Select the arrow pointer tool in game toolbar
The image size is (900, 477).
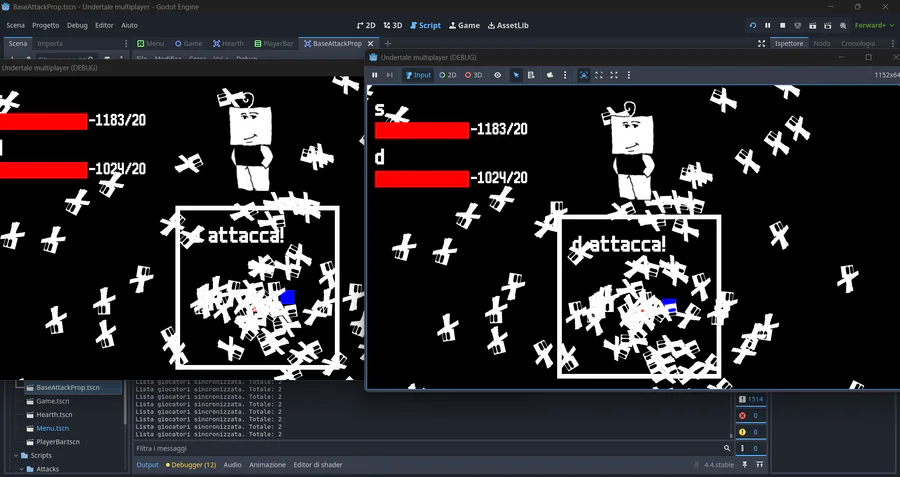point(516,75)
